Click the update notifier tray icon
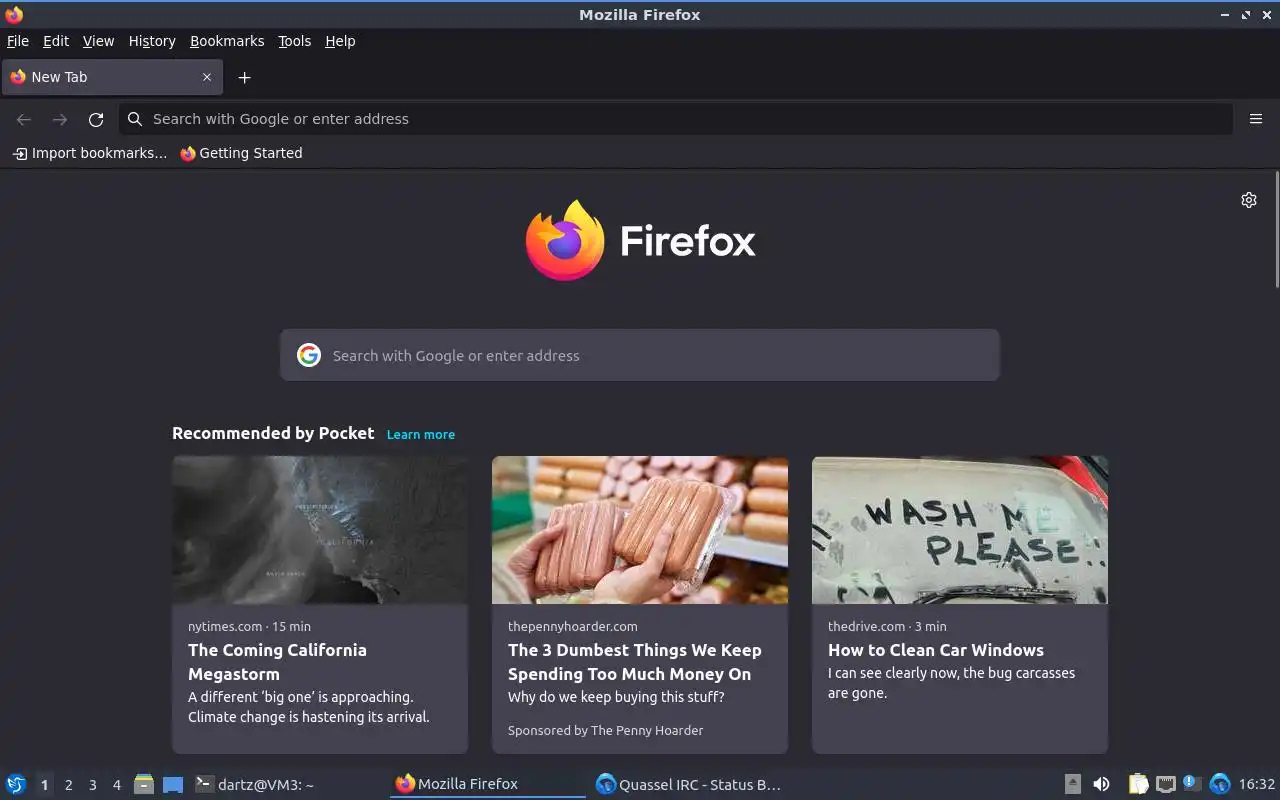Screen dimensions: 1280x800 pos(1192,783)
